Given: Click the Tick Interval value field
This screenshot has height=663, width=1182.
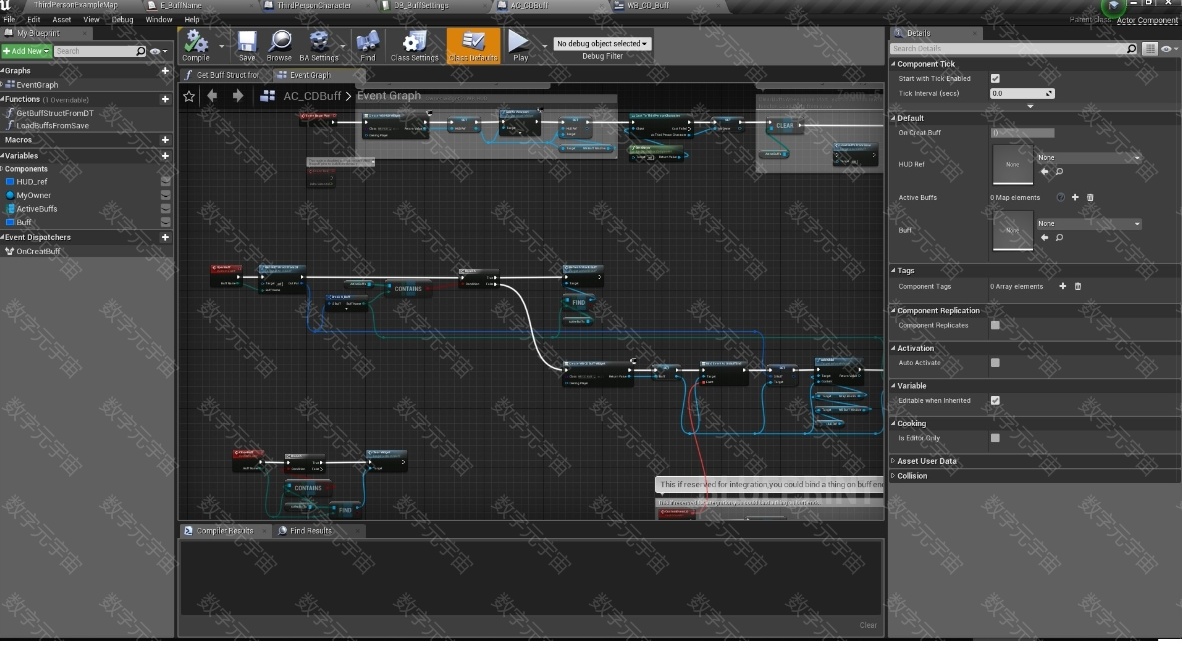Looking at the screenshot, I should point(1021,93).
